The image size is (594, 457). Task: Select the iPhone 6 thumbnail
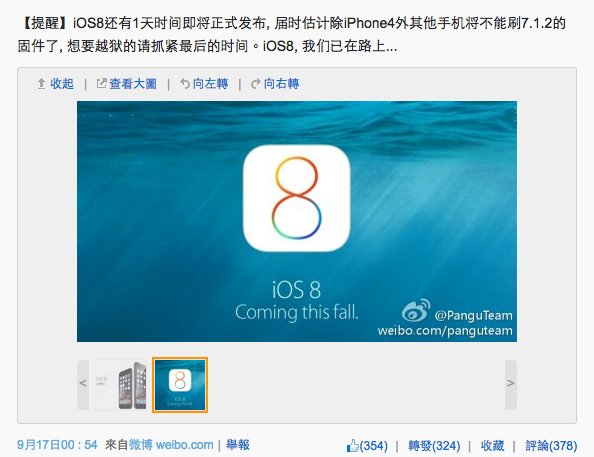click(121, 385)
